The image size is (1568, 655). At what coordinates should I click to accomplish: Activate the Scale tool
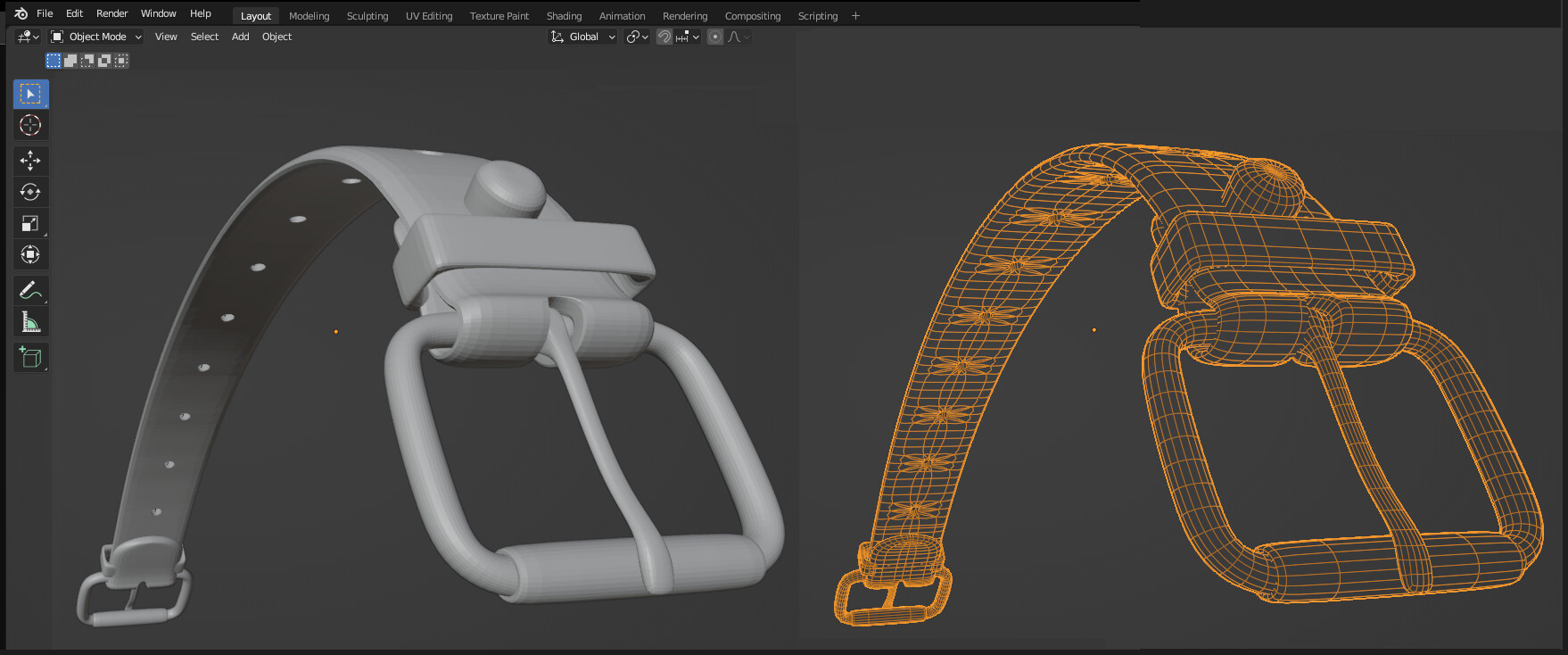coord(30,223)
